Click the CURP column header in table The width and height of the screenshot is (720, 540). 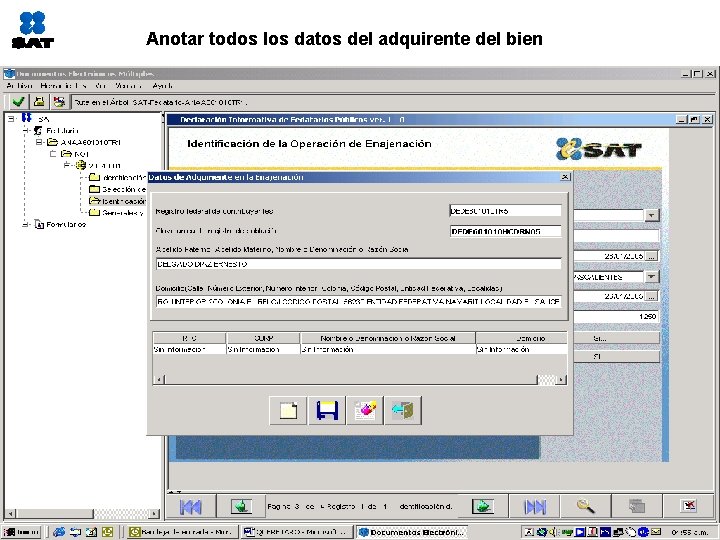[x=263, y=338]
